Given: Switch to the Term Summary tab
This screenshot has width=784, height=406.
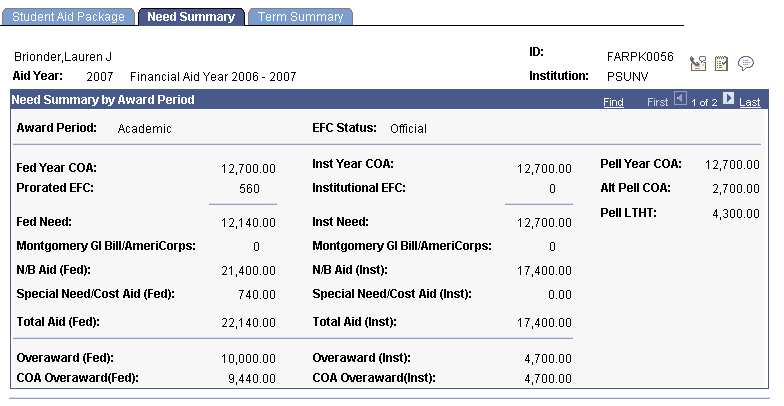Looking at the screenshot, I should click(300, 16).
